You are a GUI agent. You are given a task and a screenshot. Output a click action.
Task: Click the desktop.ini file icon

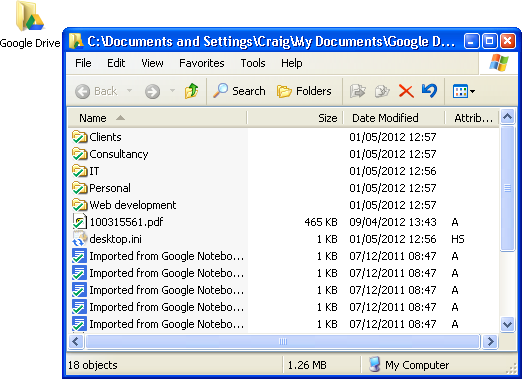click(80, 239)
